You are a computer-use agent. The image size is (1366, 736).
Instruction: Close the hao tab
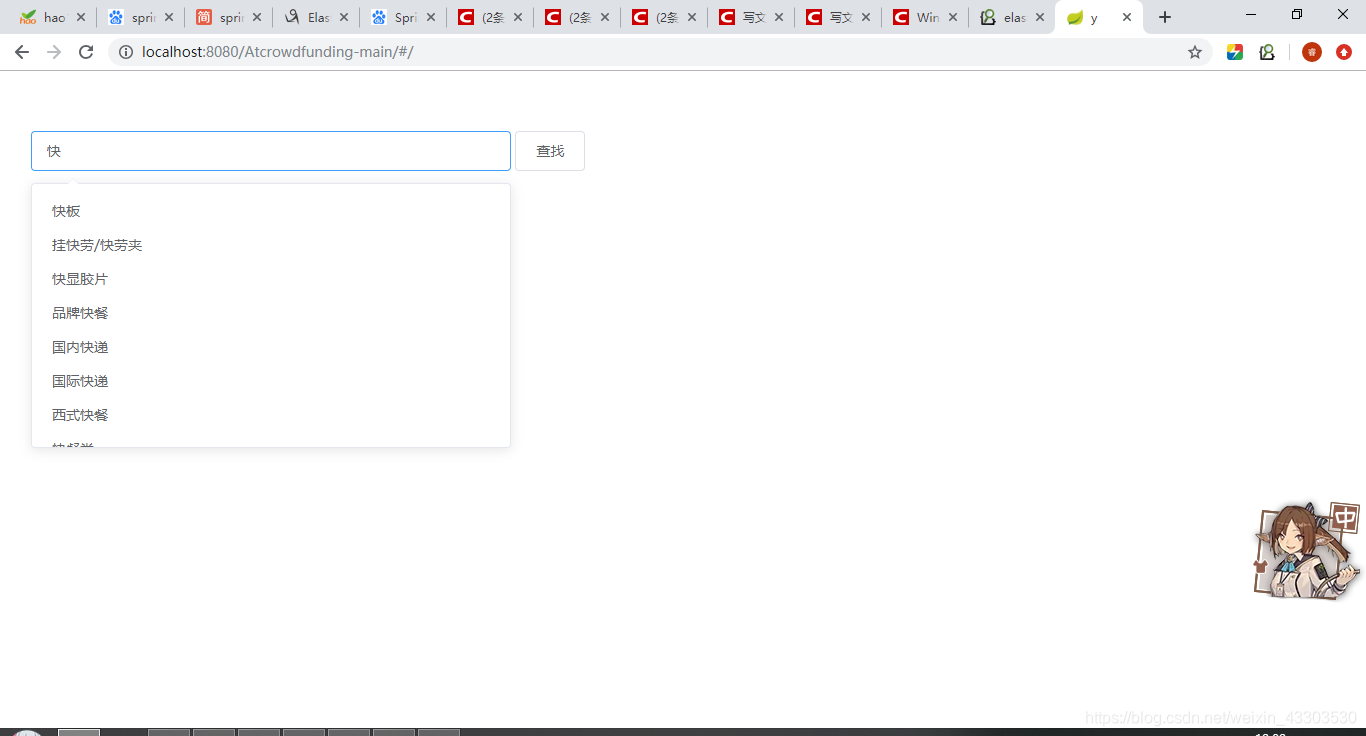[81, 17]
